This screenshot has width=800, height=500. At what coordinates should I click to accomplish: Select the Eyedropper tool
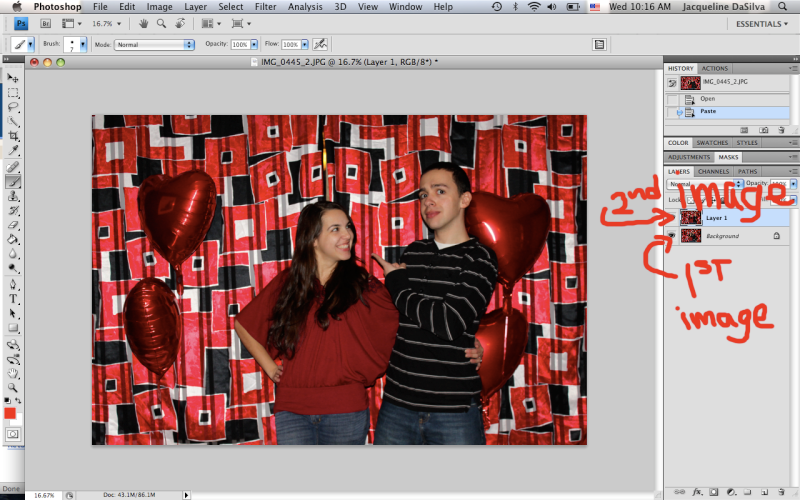pyautogui.click(x=13, y=151)
